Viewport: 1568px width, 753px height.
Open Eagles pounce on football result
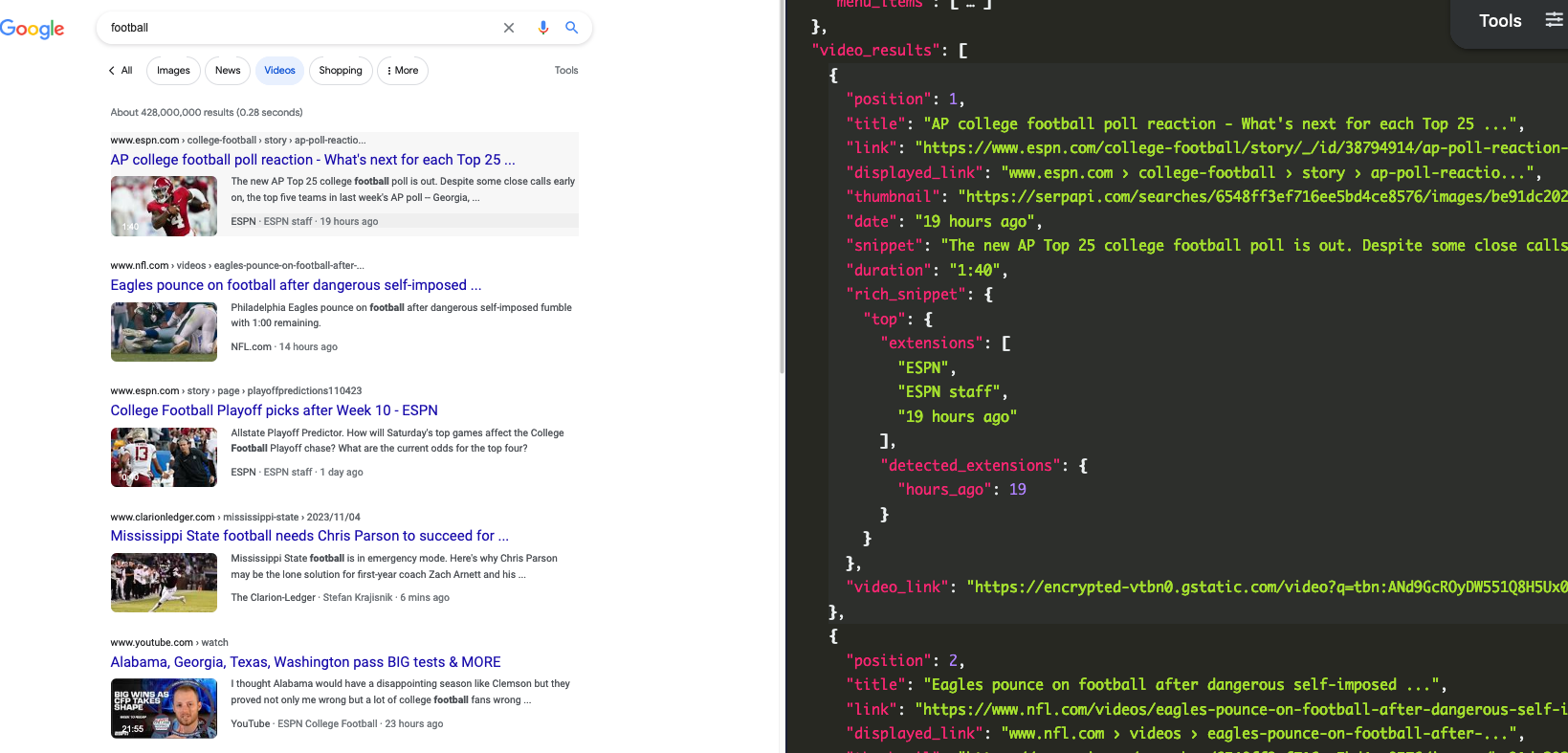click(296, 285)
